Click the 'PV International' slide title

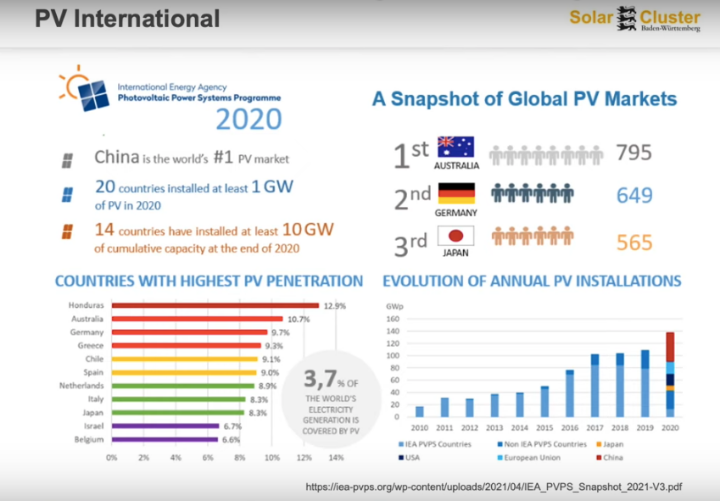[x=128, y=19]
